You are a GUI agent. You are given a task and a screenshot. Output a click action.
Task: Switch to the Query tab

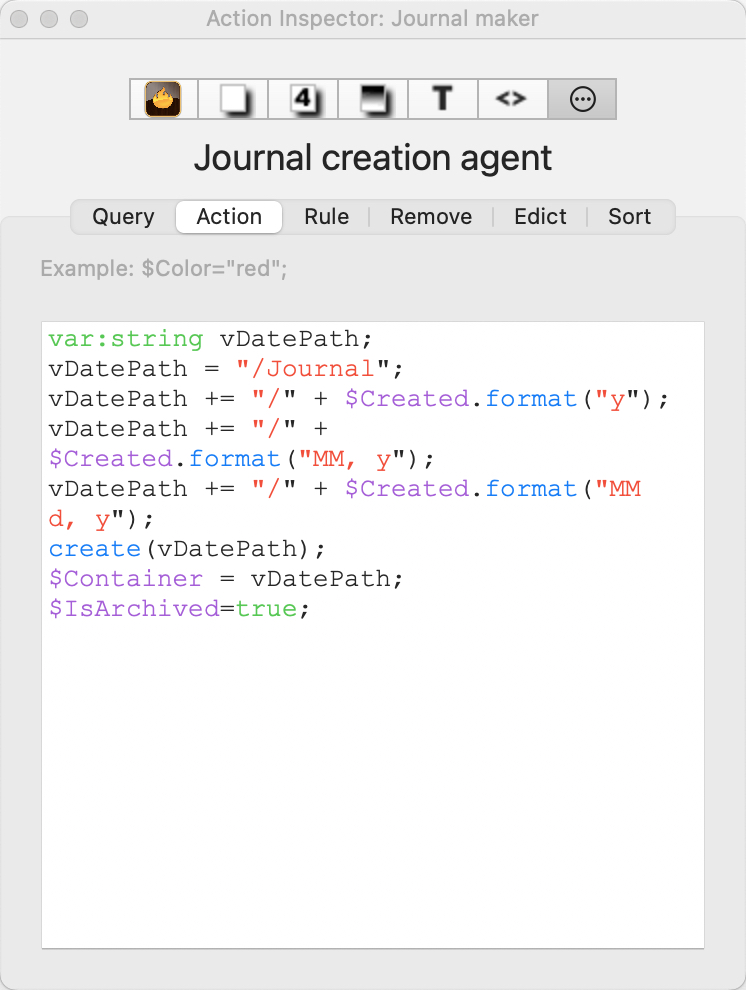coord(123,217)
